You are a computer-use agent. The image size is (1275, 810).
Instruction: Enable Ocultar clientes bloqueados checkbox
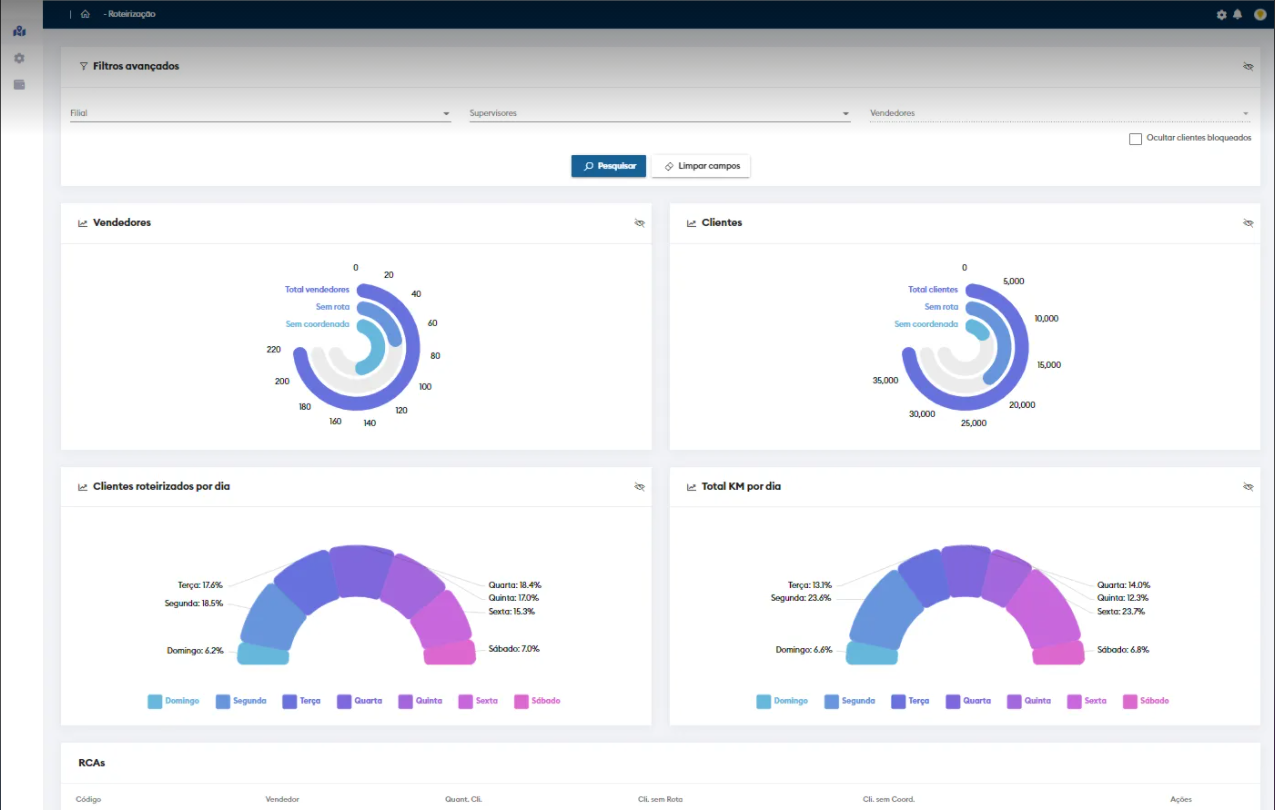1135,139
